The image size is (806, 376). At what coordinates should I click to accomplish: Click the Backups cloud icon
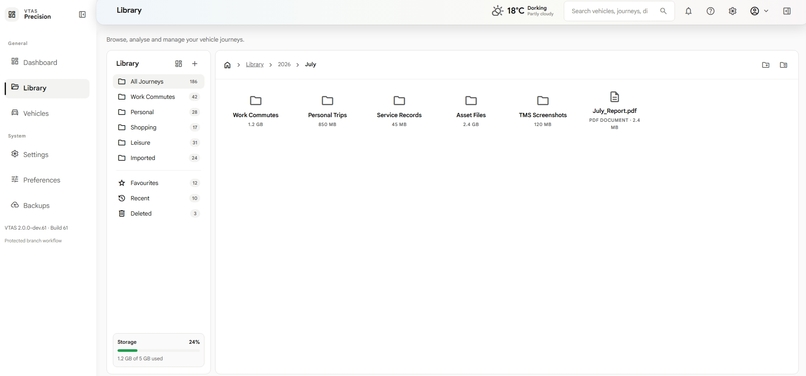click(14, 205)
